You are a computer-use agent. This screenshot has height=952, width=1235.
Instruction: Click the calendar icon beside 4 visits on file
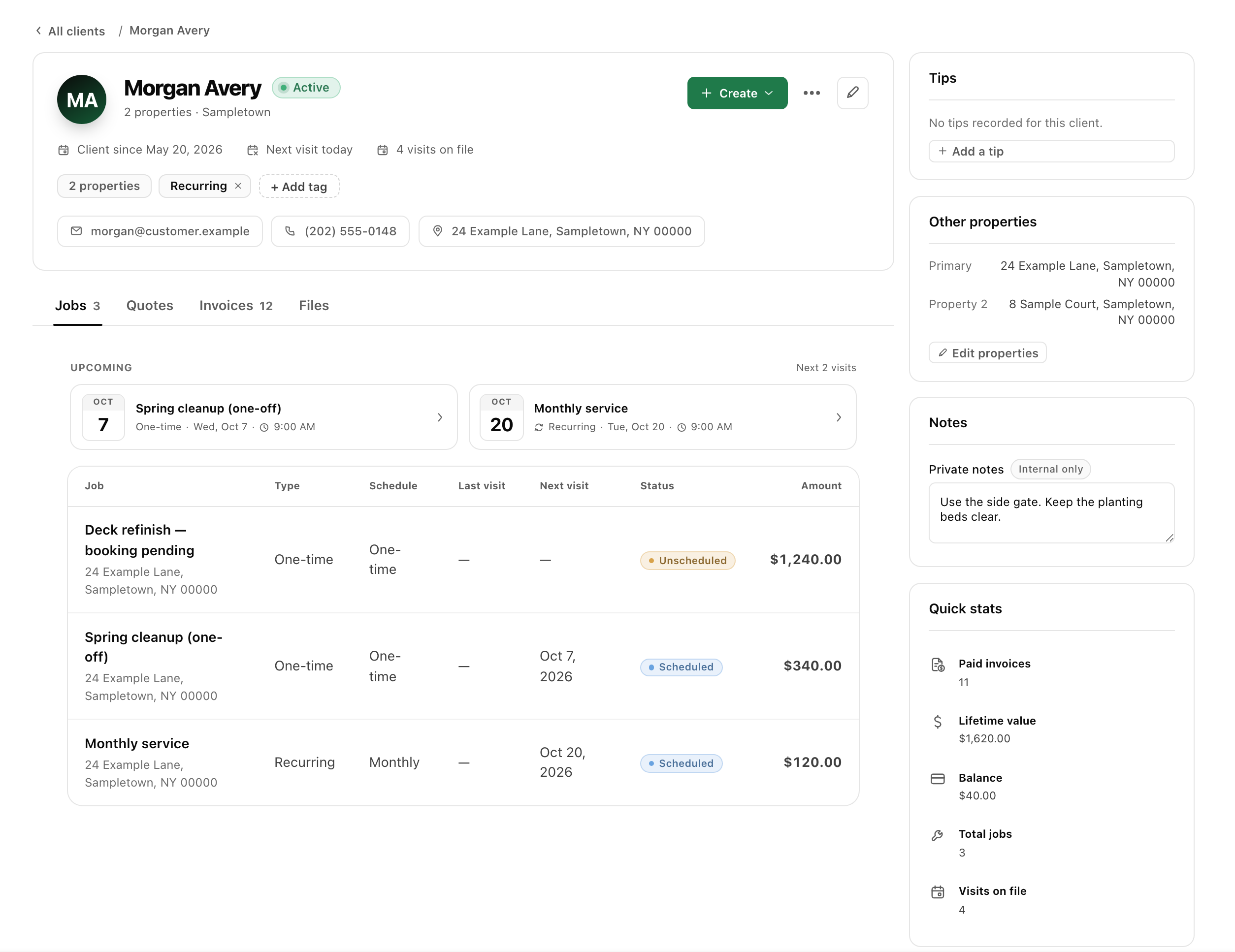click(383, 150)
